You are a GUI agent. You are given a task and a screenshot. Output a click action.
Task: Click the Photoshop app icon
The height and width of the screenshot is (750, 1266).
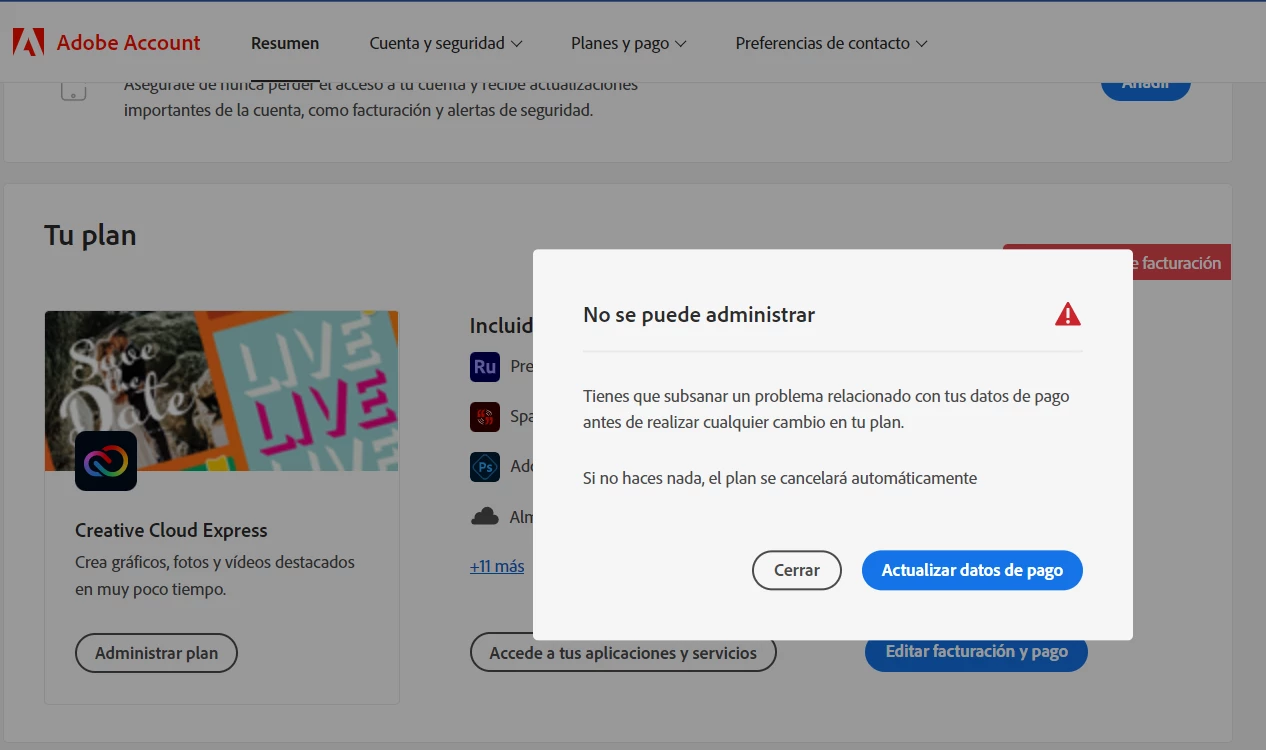pyautogui.click(x=485, y=467)
